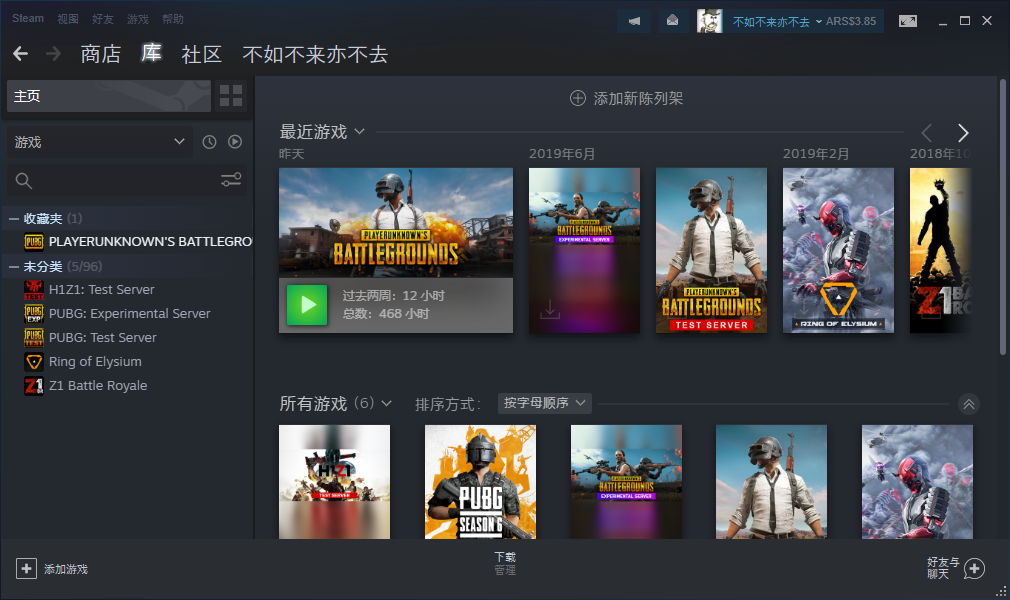Image resolution: width=1010 pixels, height=600 pixels.
Task: Open Z1 Battle Royale recent thumbnail
Action: click(x=940, y=250)
